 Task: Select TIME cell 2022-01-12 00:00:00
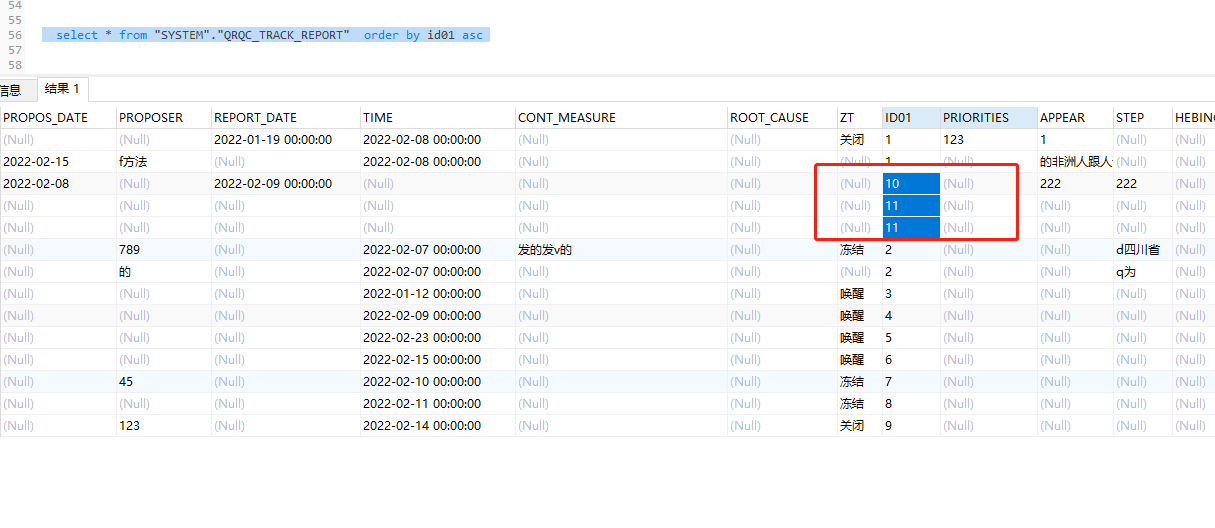pyautogui.click(x=437, y=293)
